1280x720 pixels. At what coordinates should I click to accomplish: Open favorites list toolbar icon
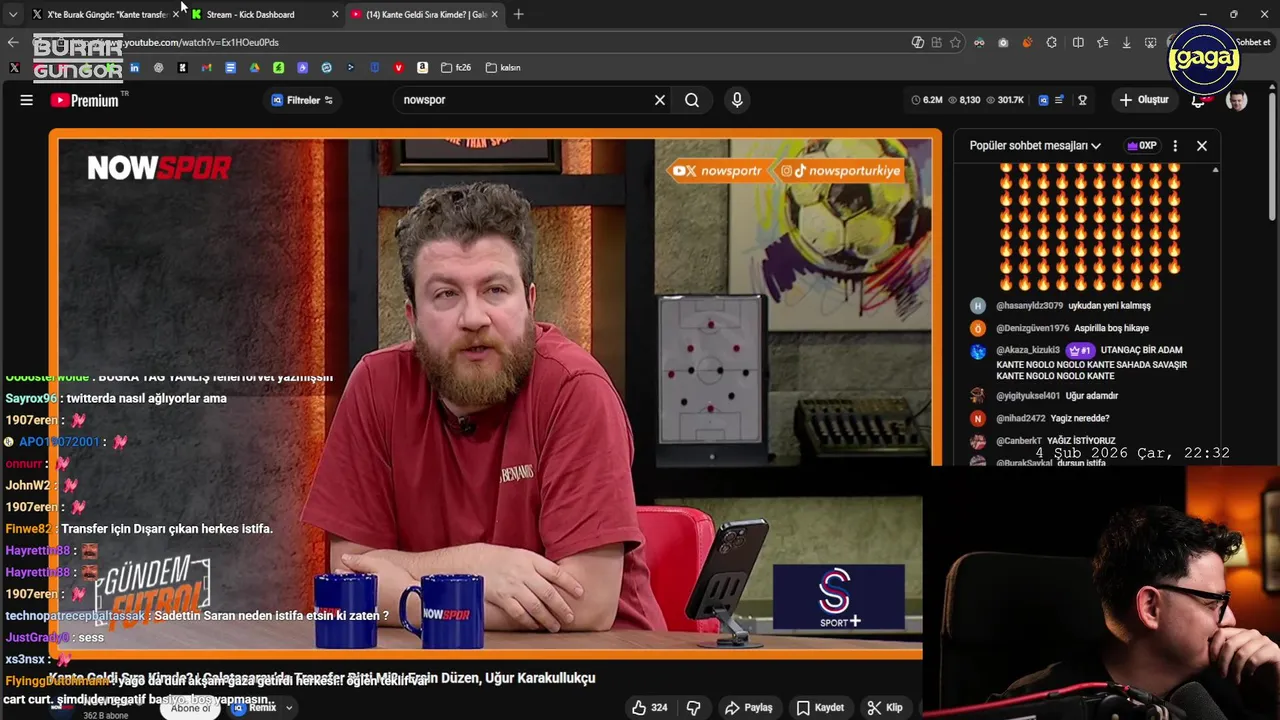tap(1102, 42)
